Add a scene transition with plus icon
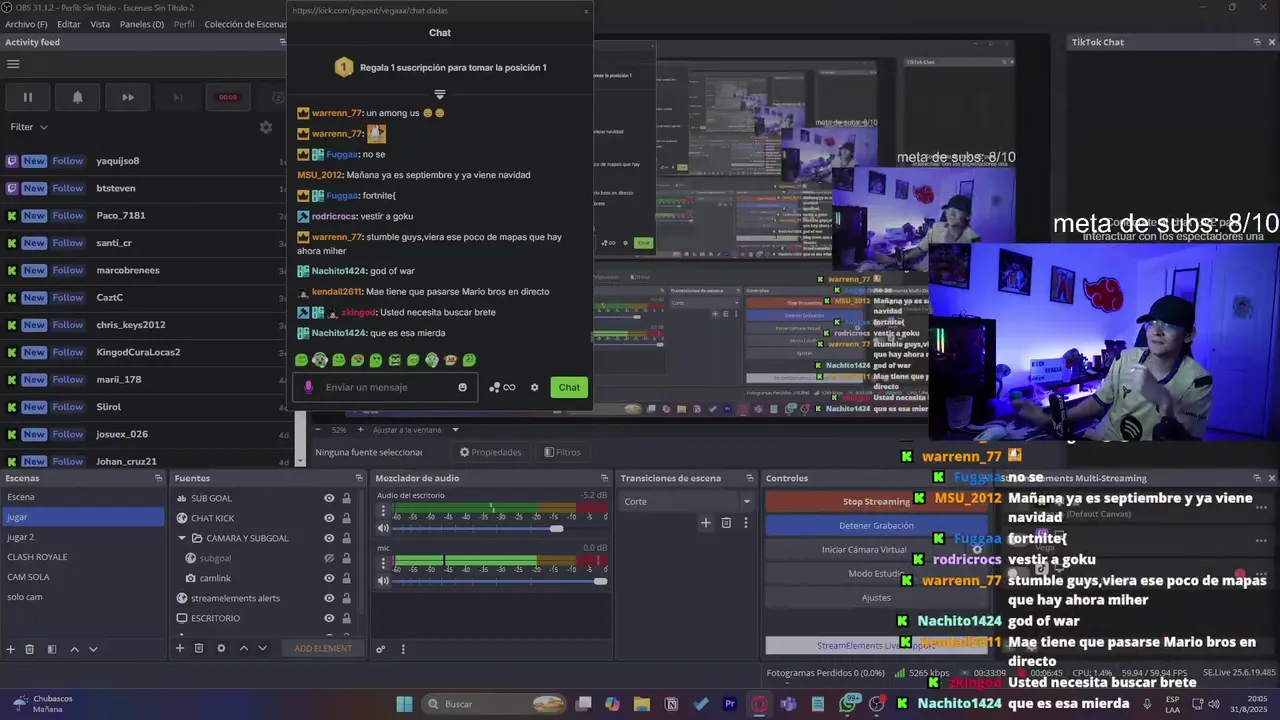This screenshot has height=720, width=1280. (x=705, y=522)
